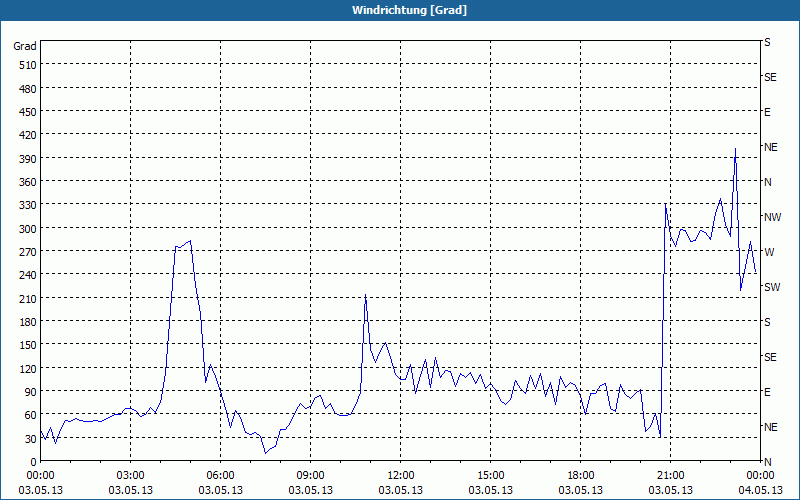Click the 90 degree axis label
Viewport: 800px width, 500px height.
(31, 392)
